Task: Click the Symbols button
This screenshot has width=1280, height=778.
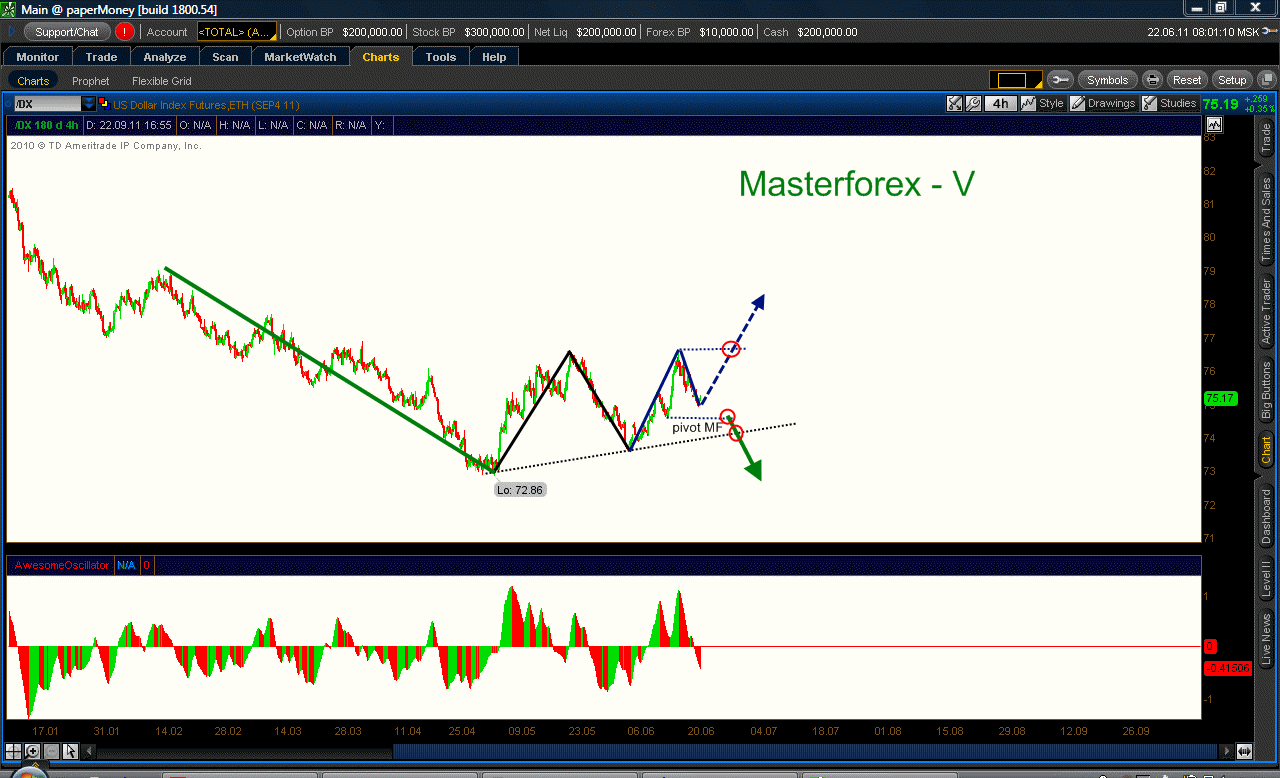Action: click(1107, 80)
